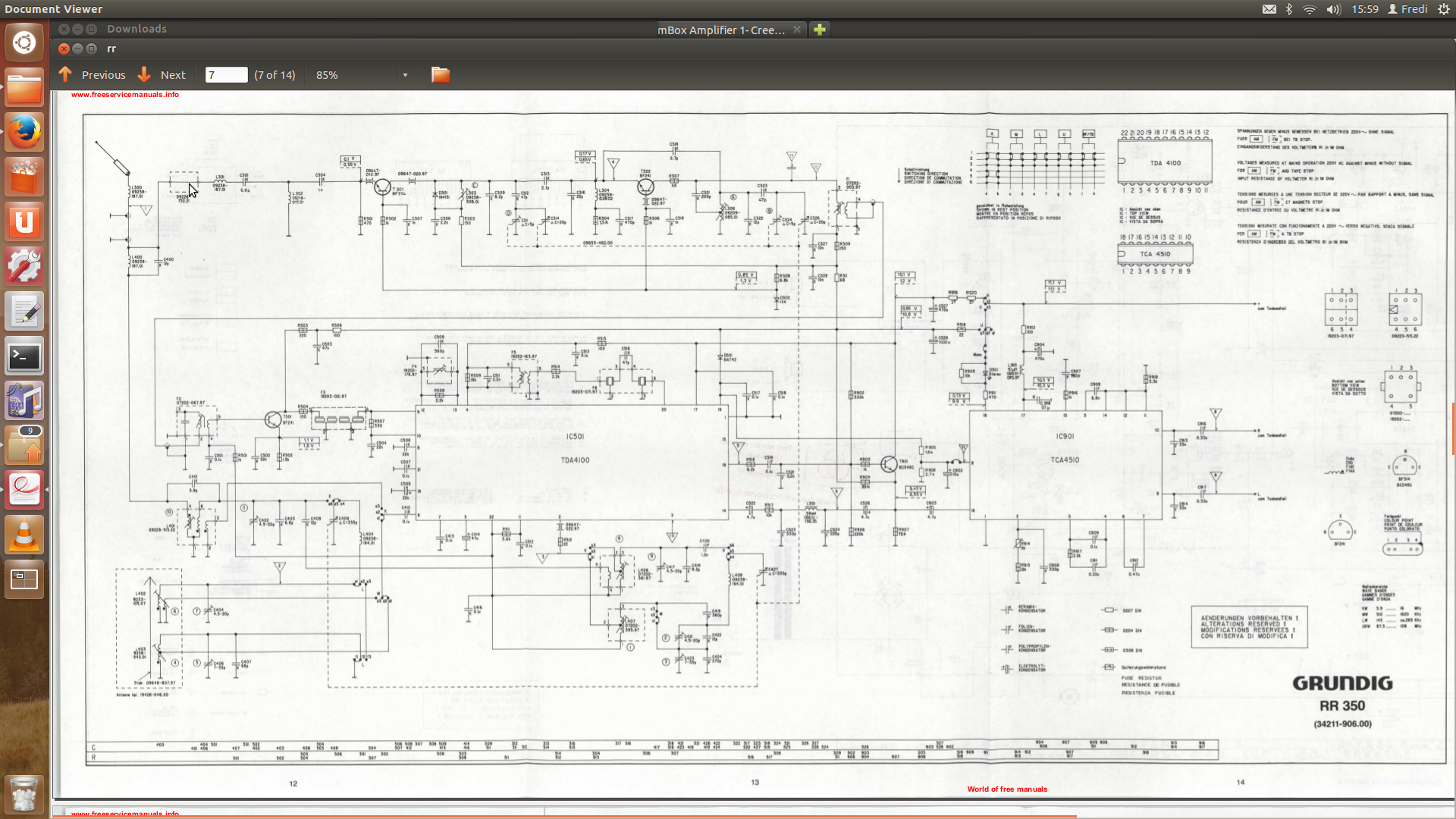The image size is (1456, 819).
Task: Open the workspace switcher launcher icon
Action: 24,580
